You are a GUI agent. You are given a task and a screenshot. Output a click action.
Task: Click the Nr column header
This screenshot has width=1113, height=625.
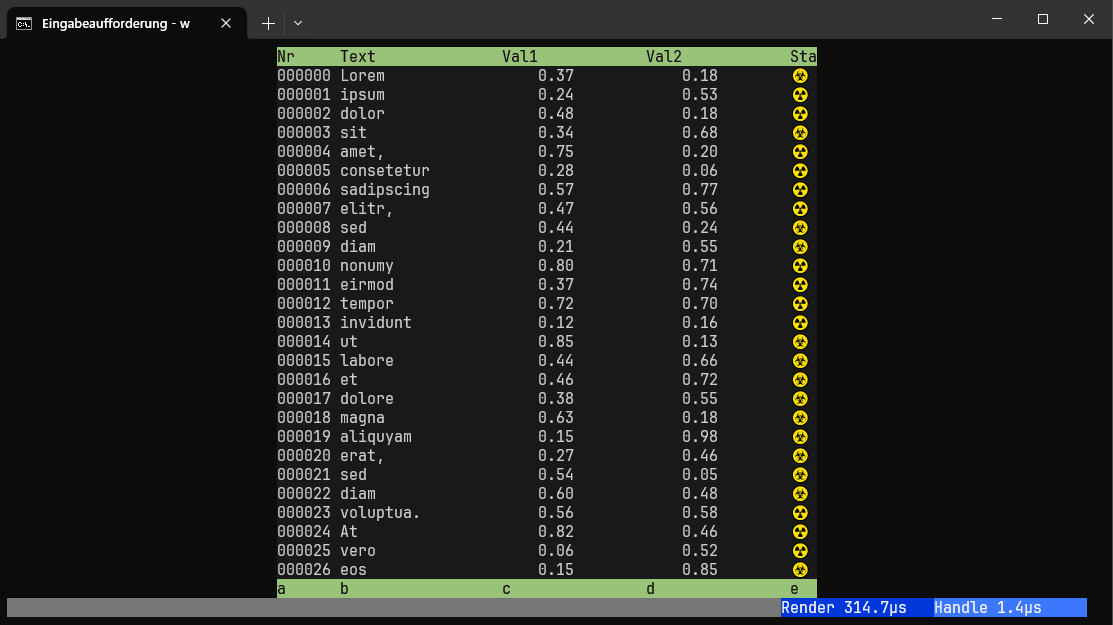tap(286, 57)
